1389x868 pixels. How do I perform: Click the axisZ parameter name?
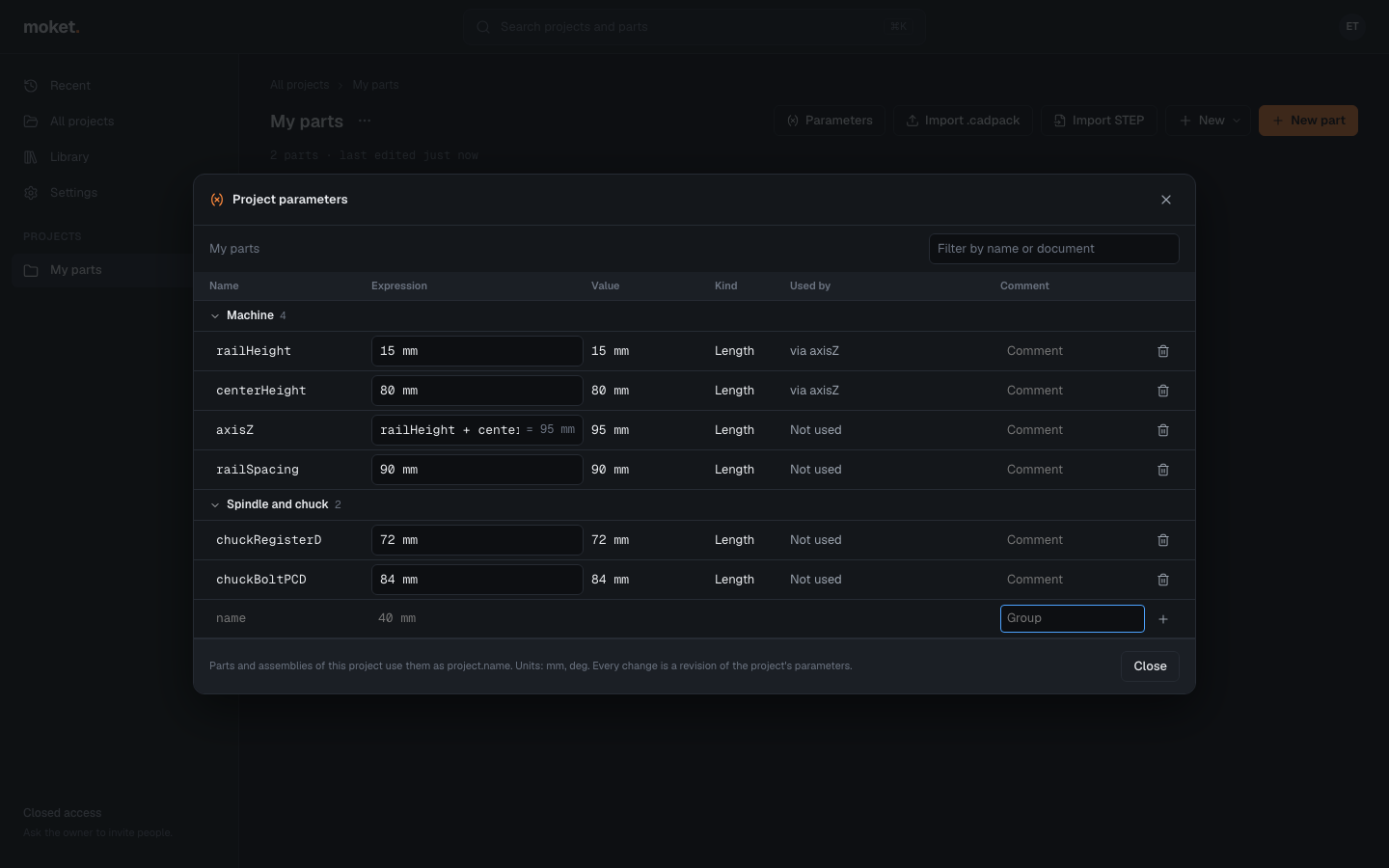[235, 430]
